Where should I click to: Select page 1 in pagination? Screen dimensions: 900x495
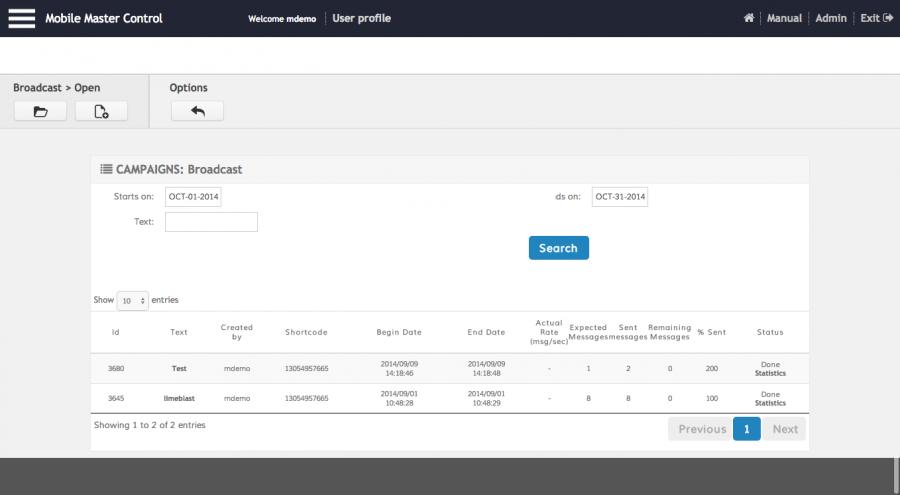click(746, 429)
